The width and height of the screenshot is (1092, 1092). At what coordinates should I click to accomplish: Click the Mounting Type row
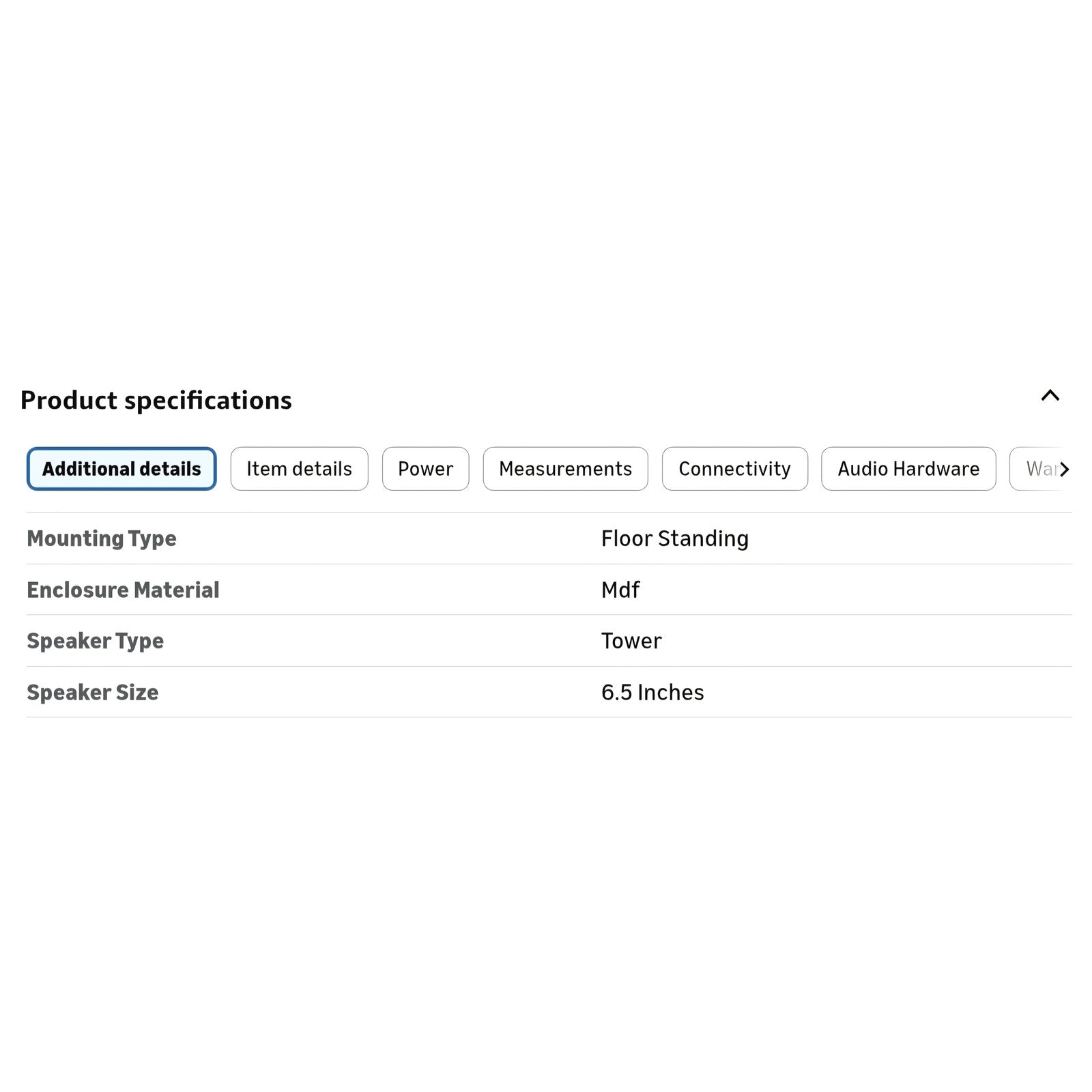549,538
